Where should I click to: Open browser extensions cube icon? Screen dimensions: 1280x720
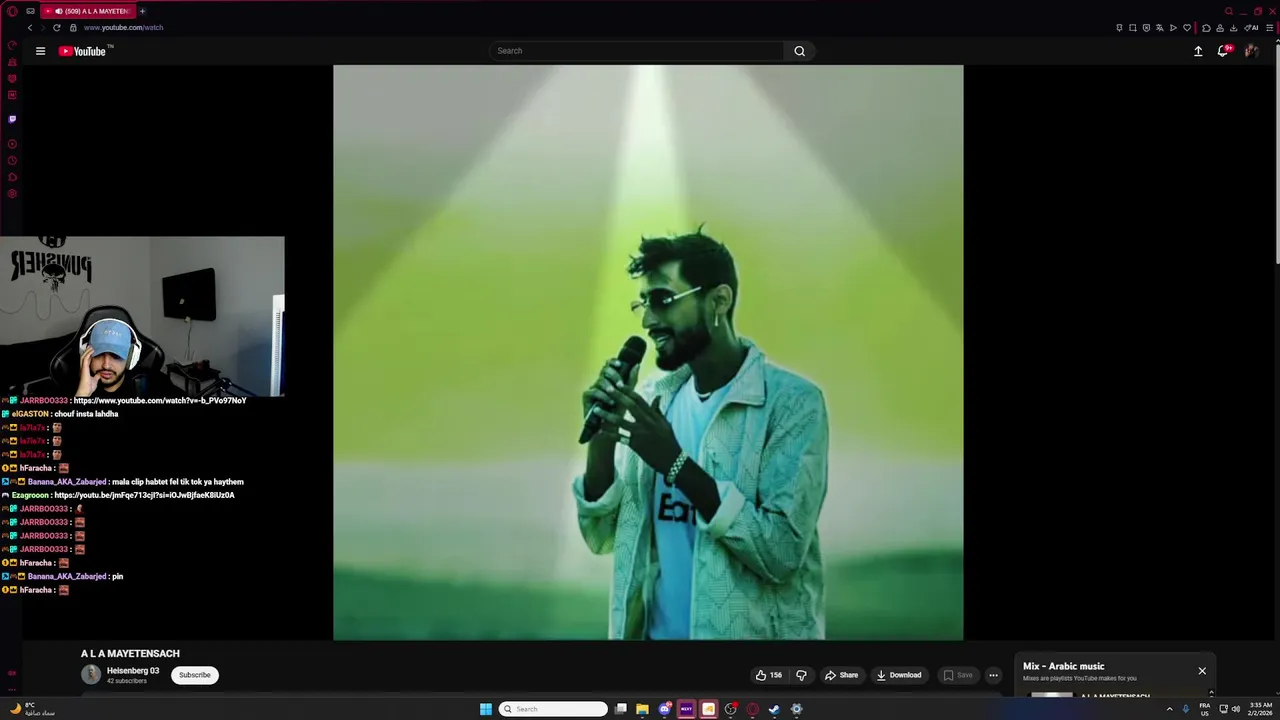point(1206,28)
